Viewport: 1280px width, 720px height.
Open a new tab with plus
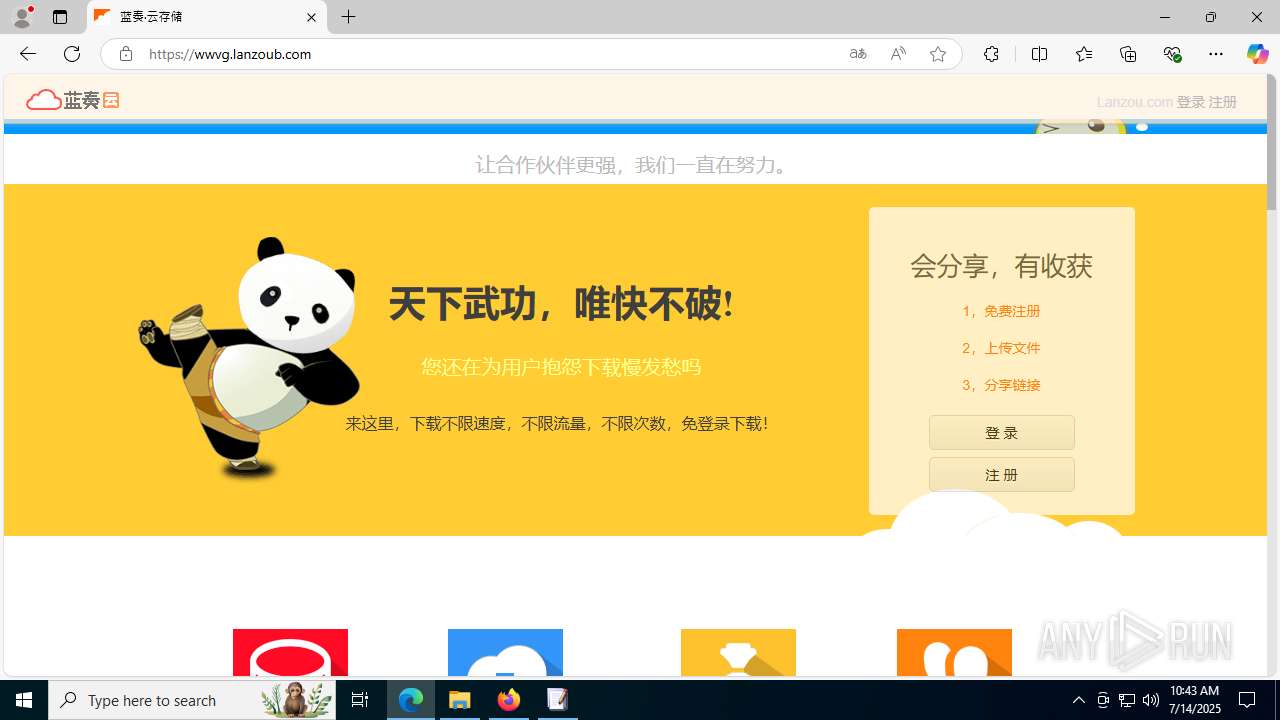(x=349, y=17)
